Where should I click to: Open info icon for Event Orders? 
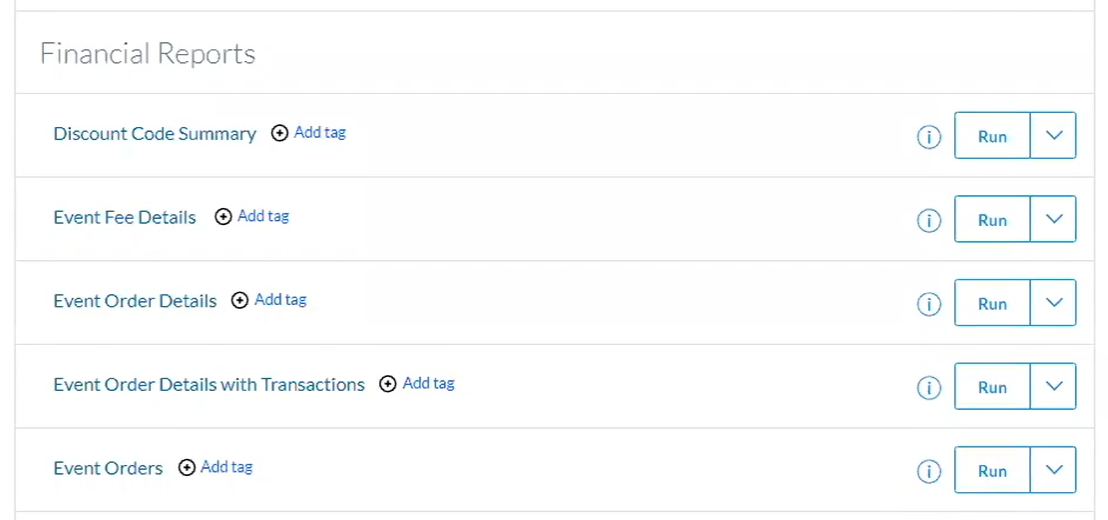tap(929, 471)
